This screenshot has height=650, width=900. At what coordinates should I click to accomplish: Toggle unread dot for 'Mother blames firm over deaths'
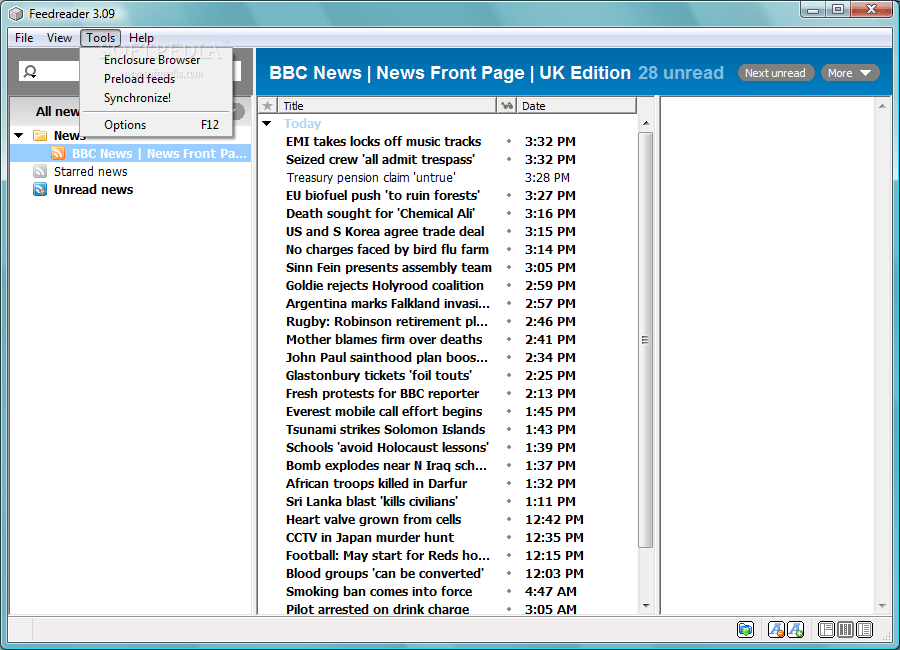click(x=509, y=339)
